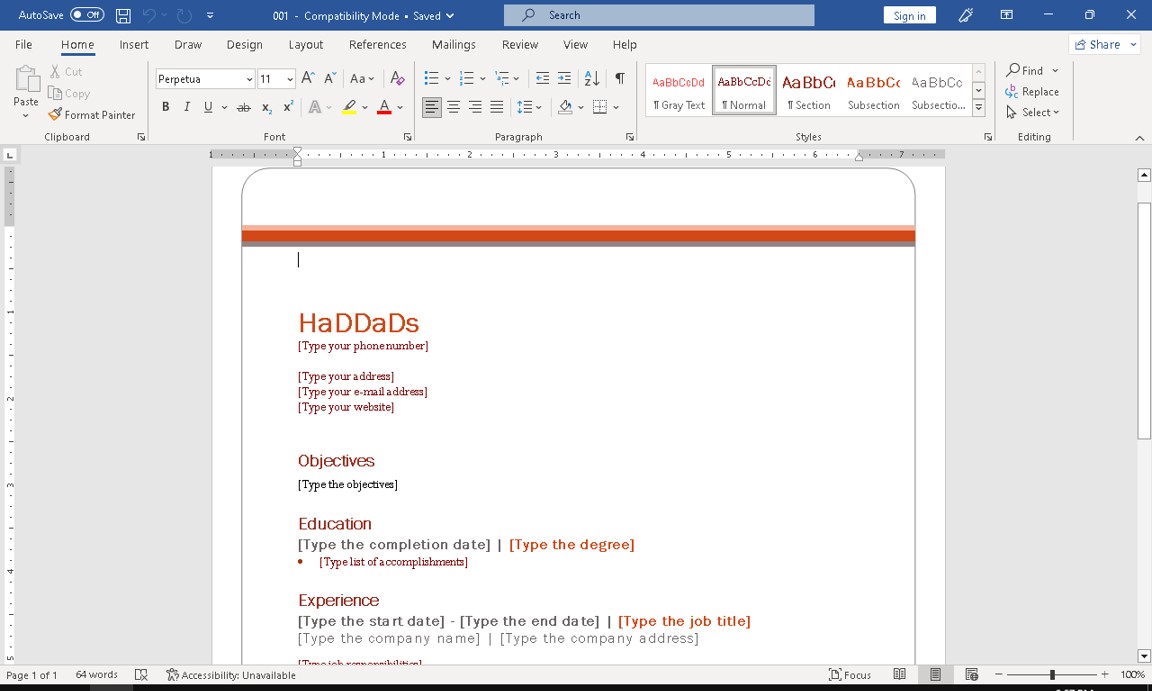Expand the Styles gallery more arrow
The image size is (1152, 691).
979,108
